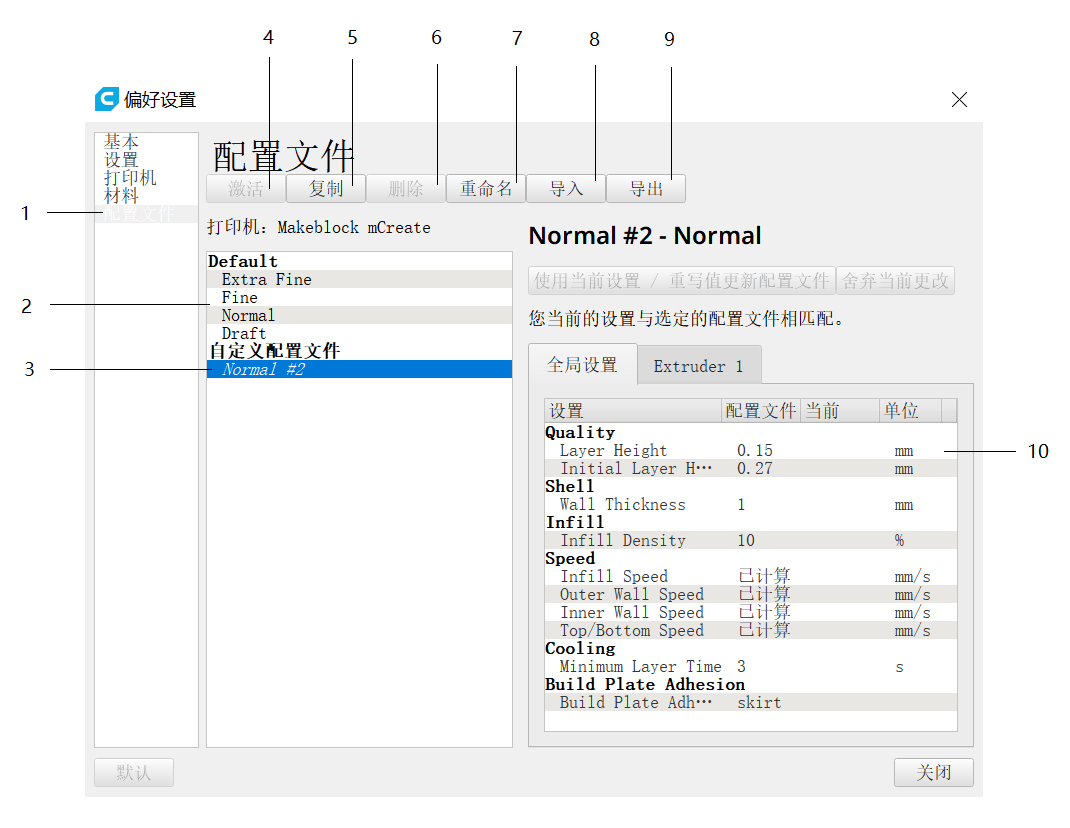1070x828 pixels.
Task: Select the Fine profile
Action: pyautogui.click(x=359, y=298)
